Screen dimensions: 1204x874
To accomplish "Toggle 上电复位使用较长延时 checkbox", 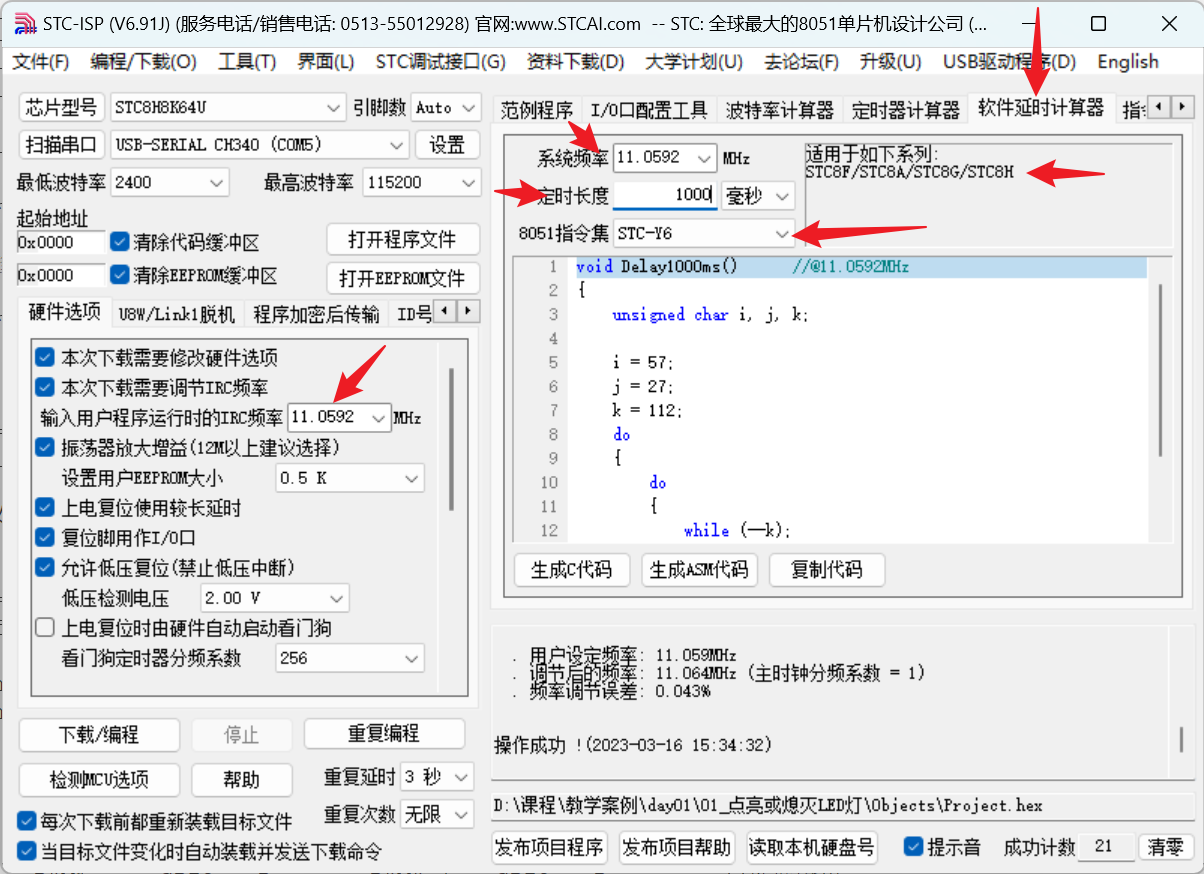I will tap(45, 508).
